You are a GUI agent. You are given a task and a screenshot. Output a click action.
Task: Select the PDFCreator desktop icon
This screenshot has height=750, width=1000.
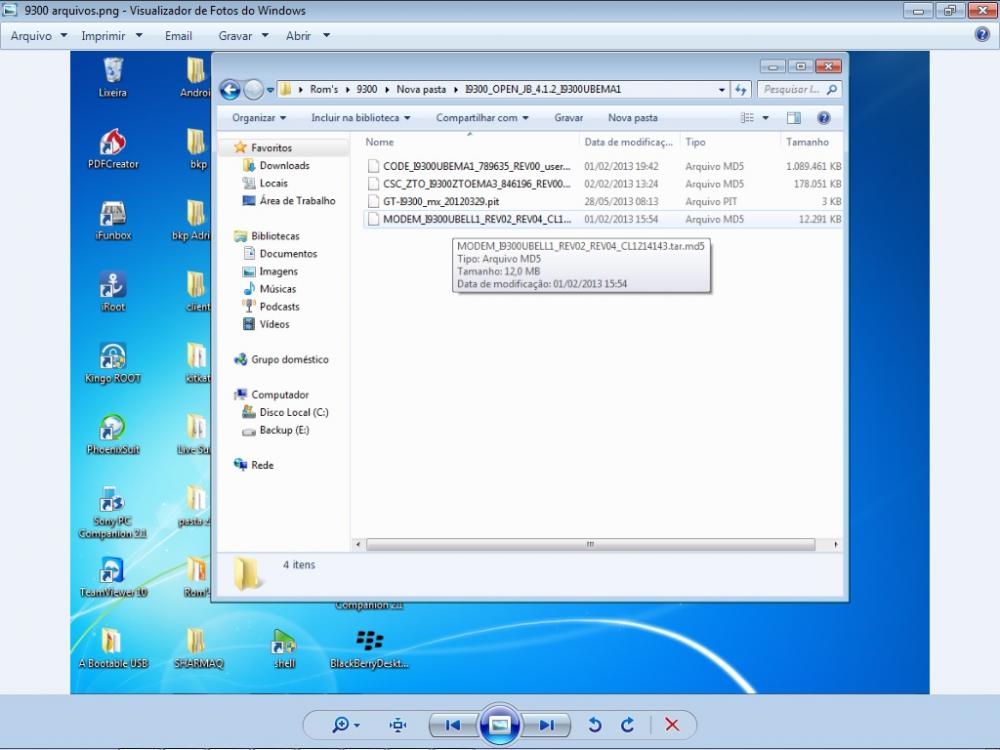[x=113, y=149]
